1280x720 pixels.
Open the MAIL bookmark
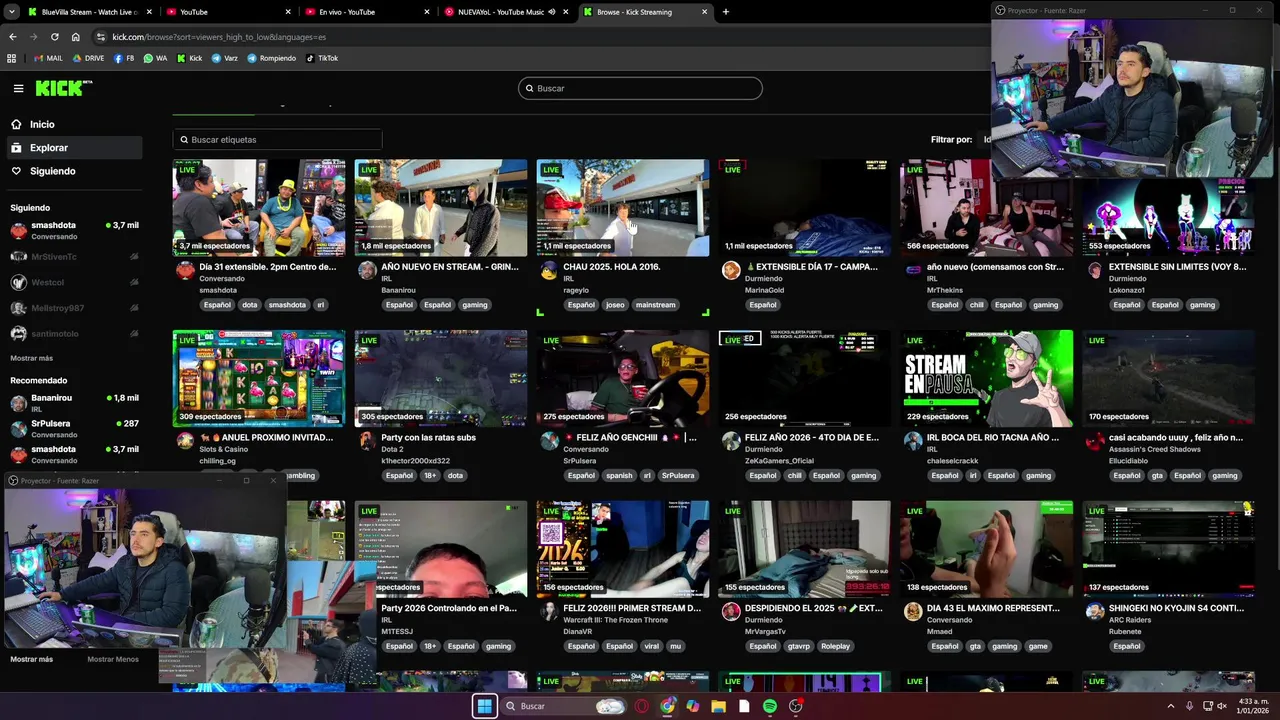click(x=48, y=58)
